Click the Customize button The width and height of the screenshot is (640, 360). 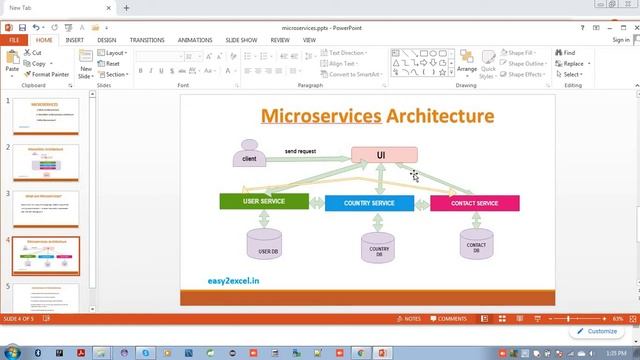tap(597, 331)
